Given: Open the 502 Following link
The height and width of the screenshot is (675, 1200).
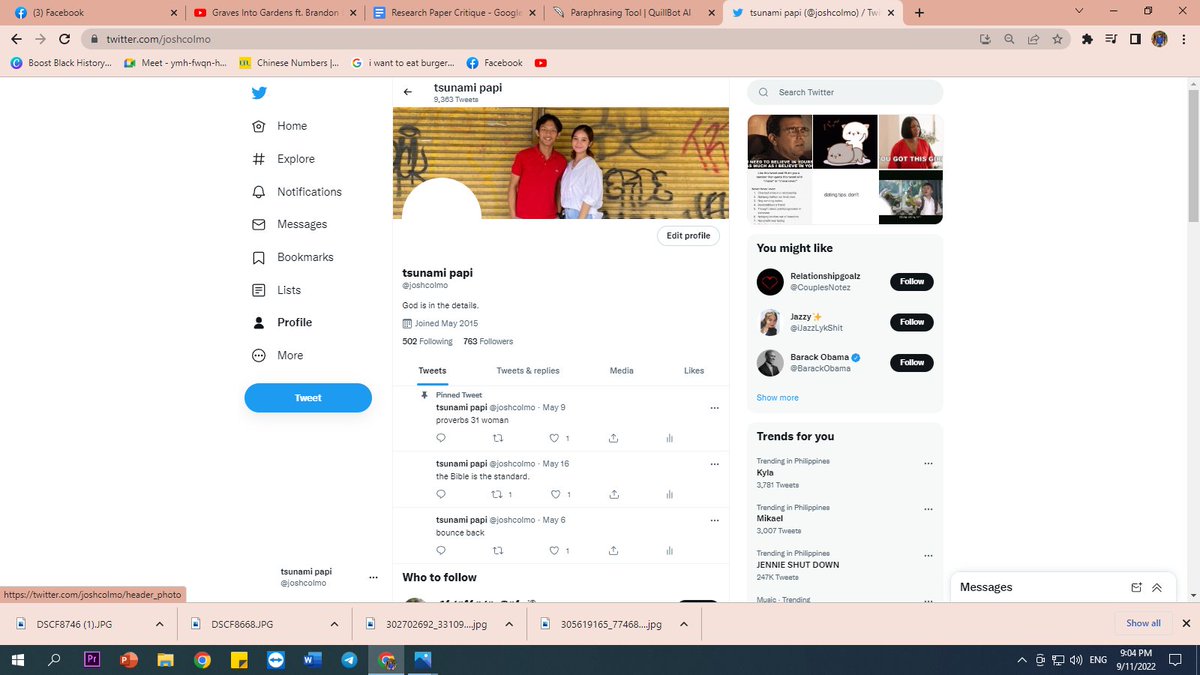Looking at the screenshot, I should click(428, 341).
